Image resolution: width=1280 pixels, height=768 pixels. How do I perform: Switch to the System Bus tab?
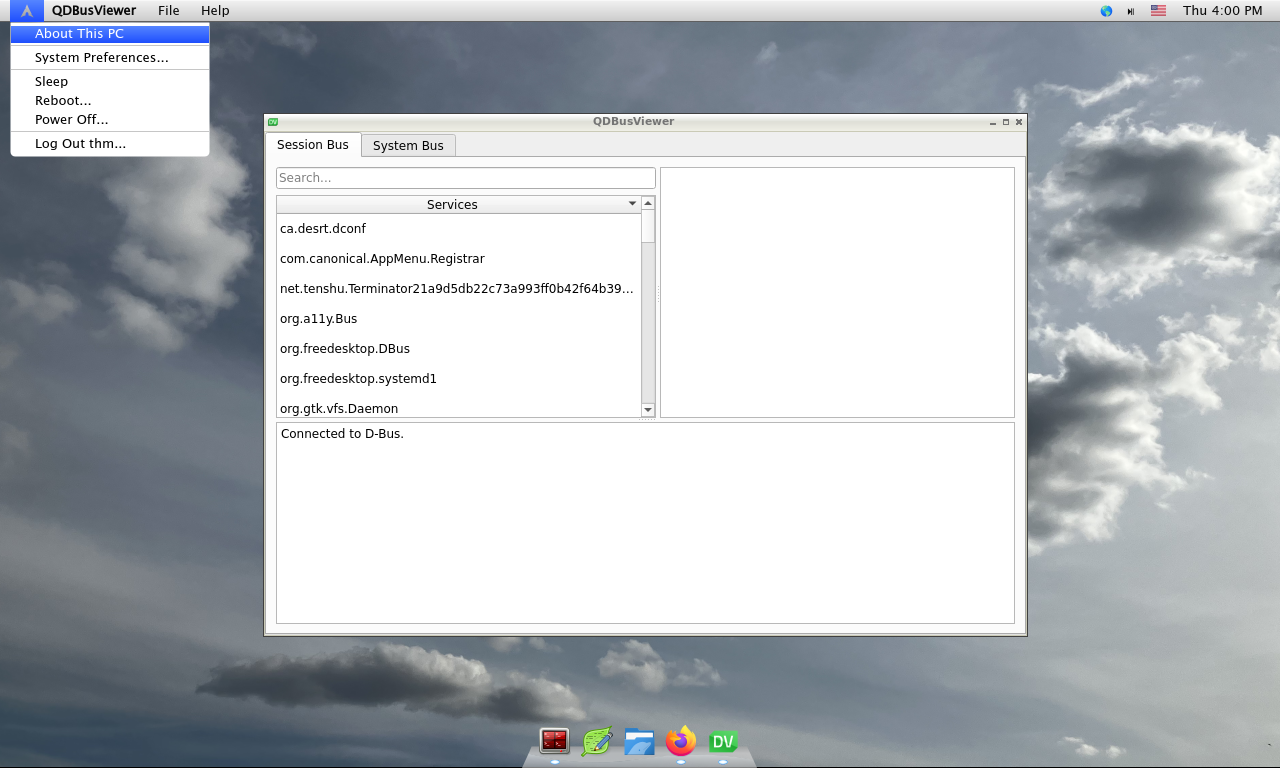coord(408,145)
